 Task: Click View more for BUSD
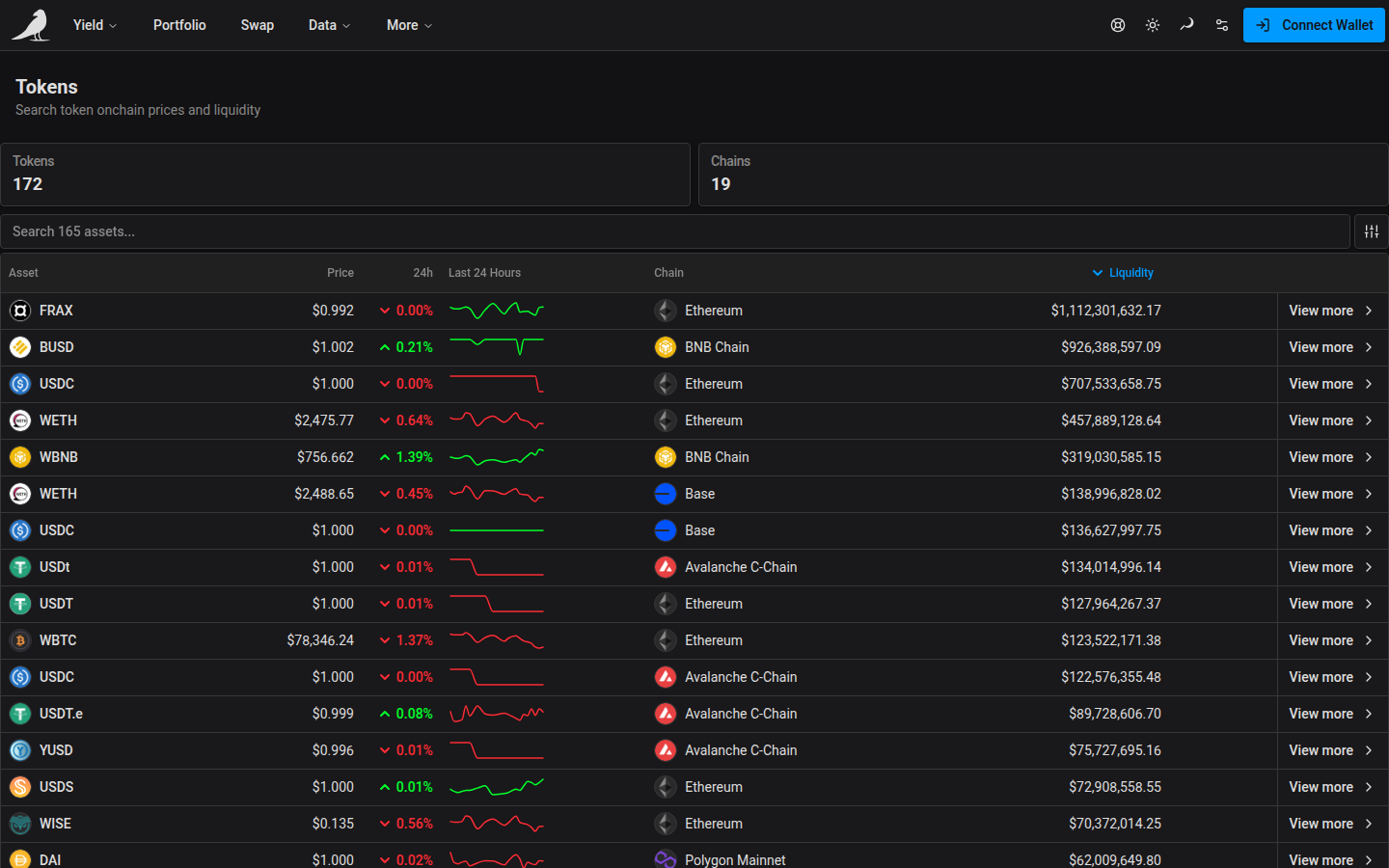click(1332, 347)
